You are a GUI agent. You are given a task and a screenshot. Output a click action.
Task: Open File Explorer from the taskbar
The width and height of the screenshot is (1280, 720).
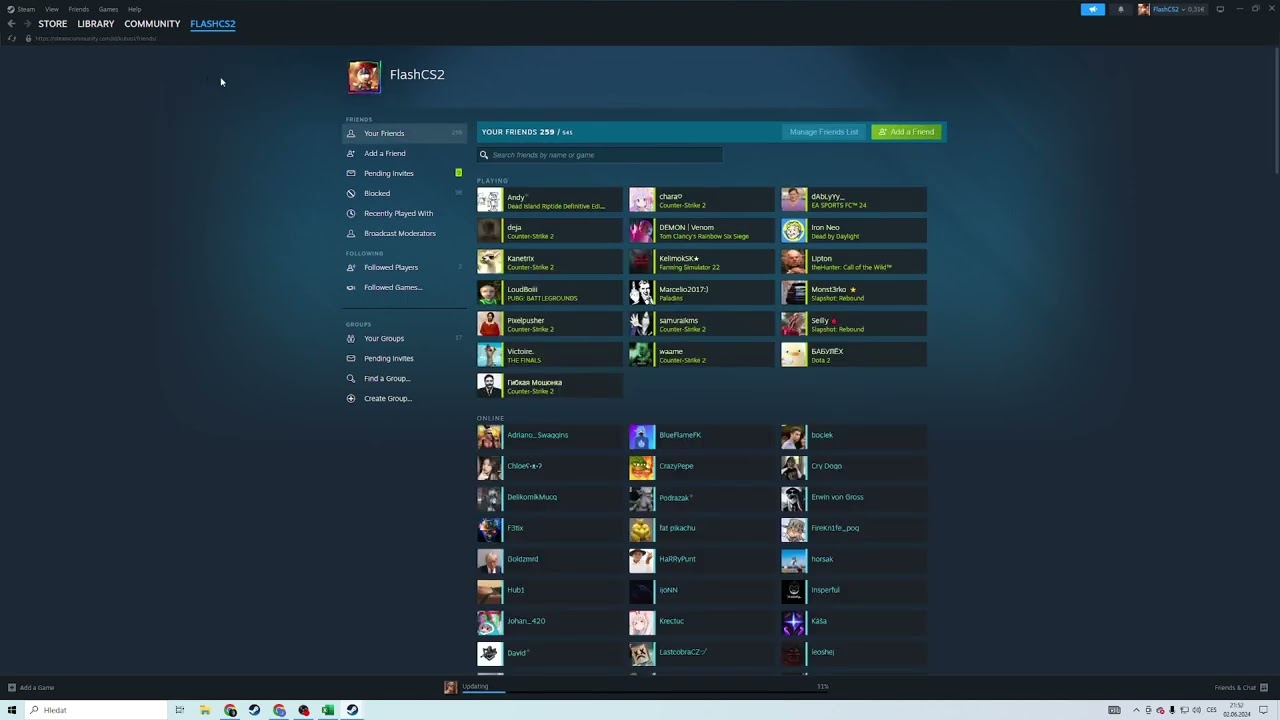(205, 710)
